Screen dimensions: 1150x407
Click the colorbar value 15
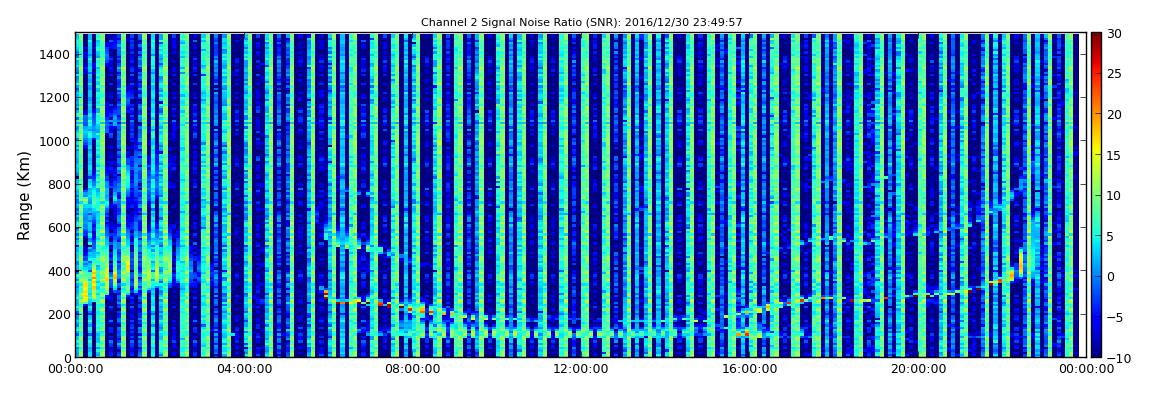(1114, 155)
